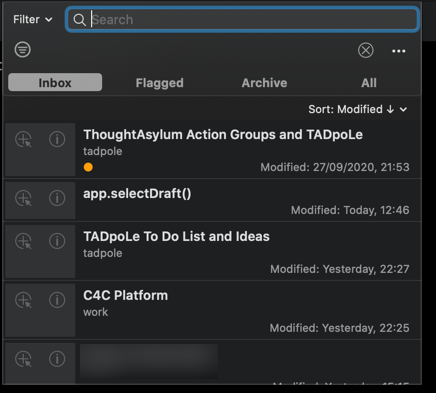
Task: Toggle the tag filter list icon
Action: (23, 50)
